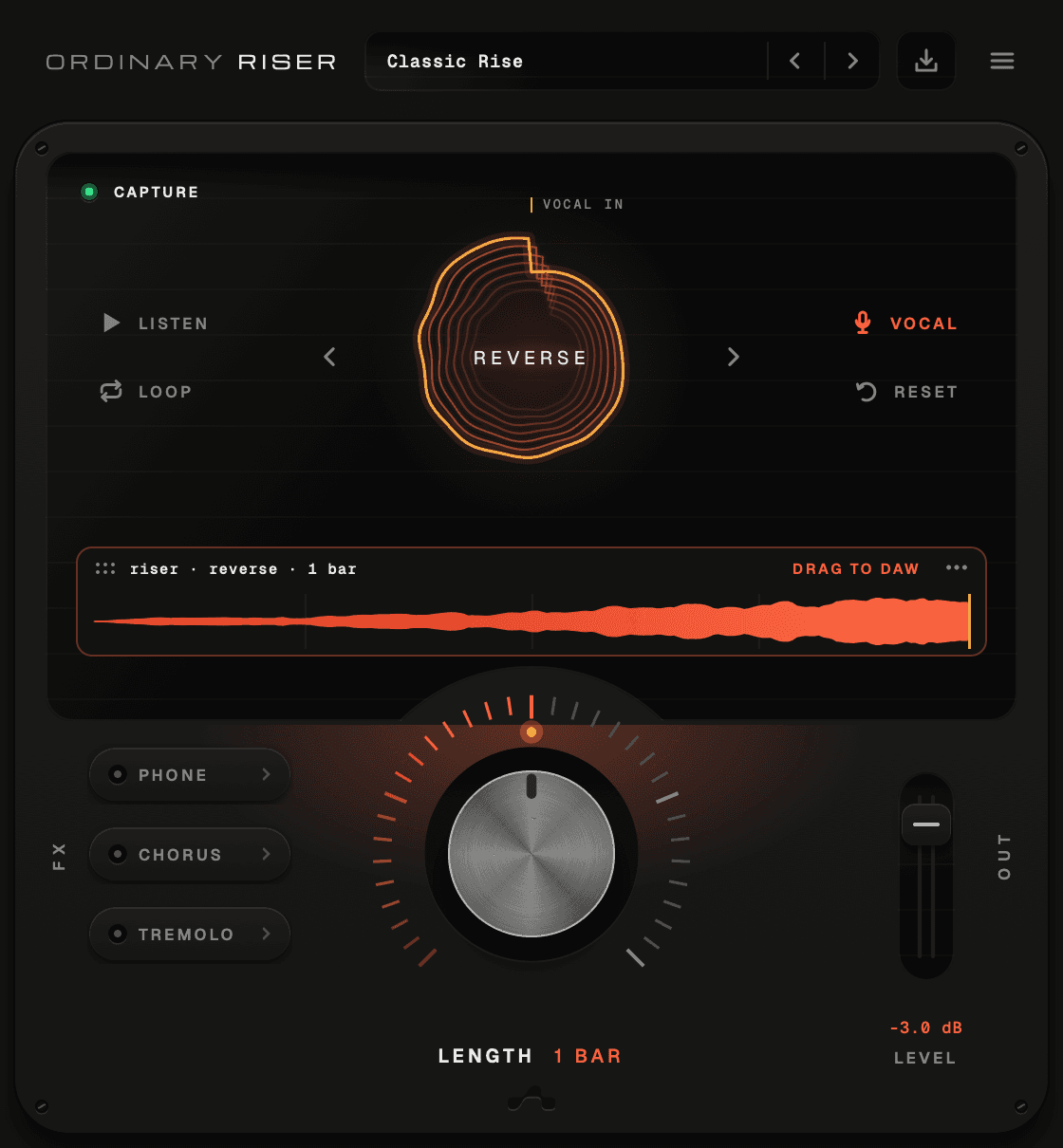
Task: Open the hamburger menu
Action: (x=1002, y=62)
